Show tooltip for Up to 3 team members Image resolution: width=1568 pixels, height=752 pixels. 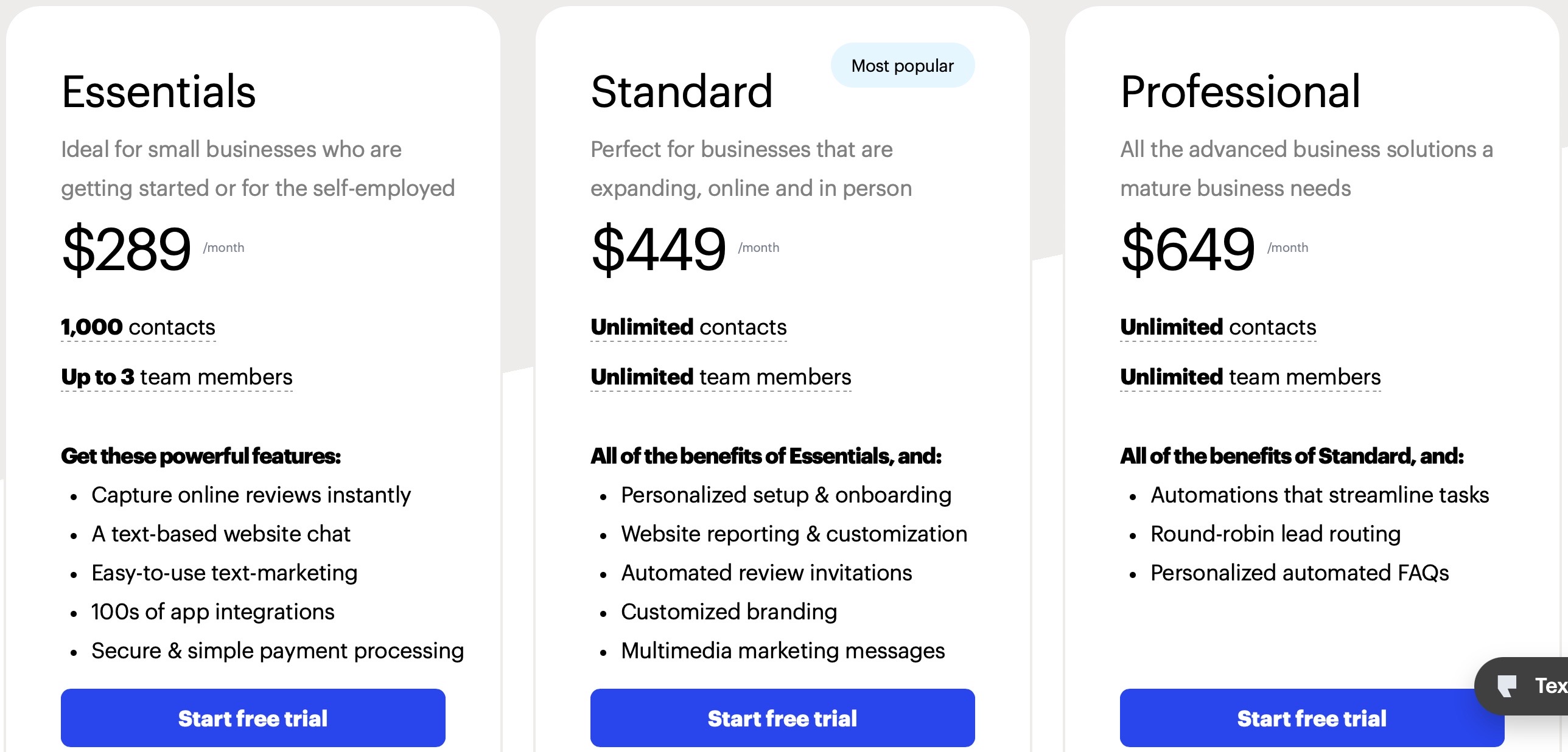tap(176, 377)
